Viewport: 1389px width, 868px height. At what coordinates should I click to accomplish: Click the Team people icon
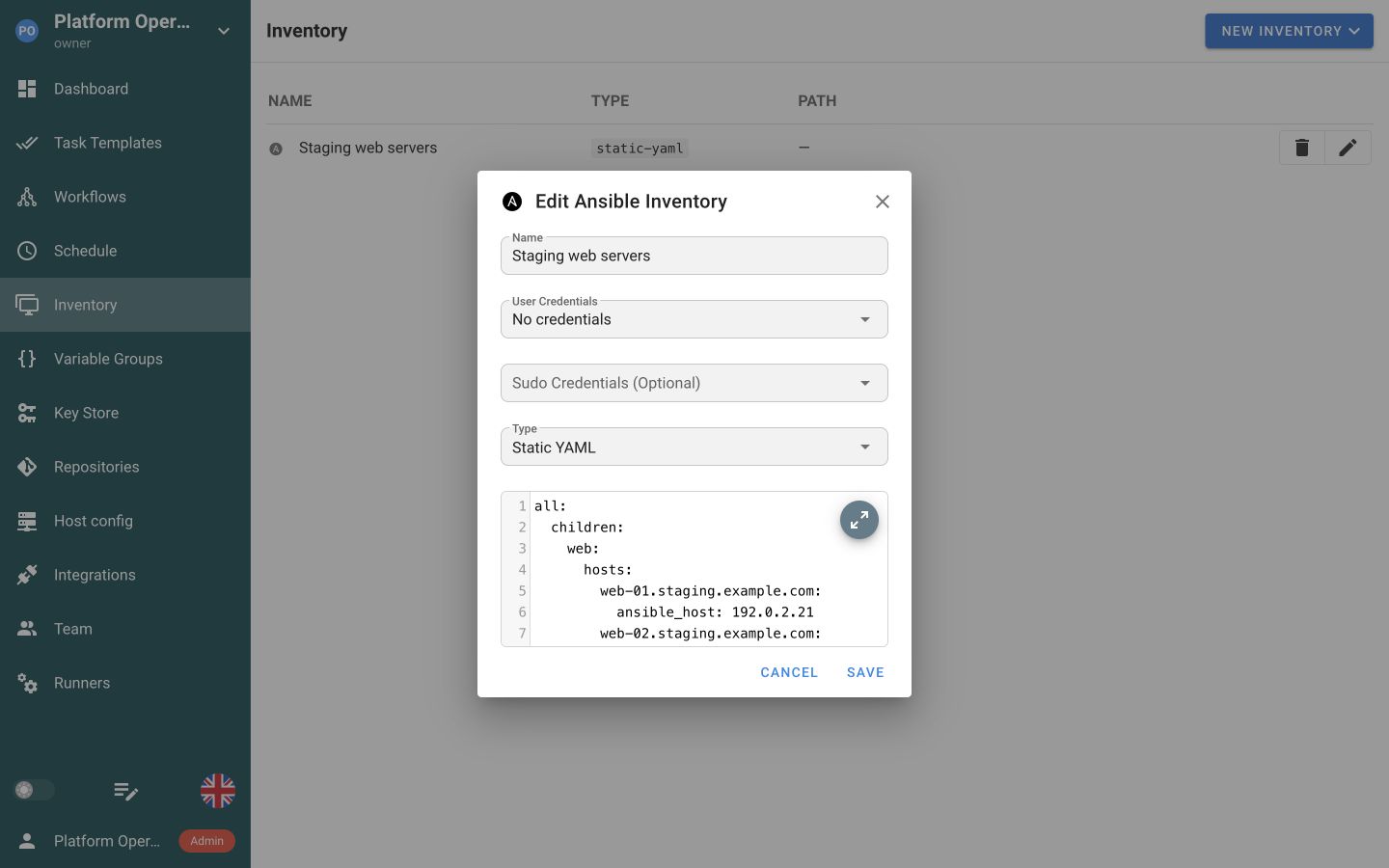[27, 629]
